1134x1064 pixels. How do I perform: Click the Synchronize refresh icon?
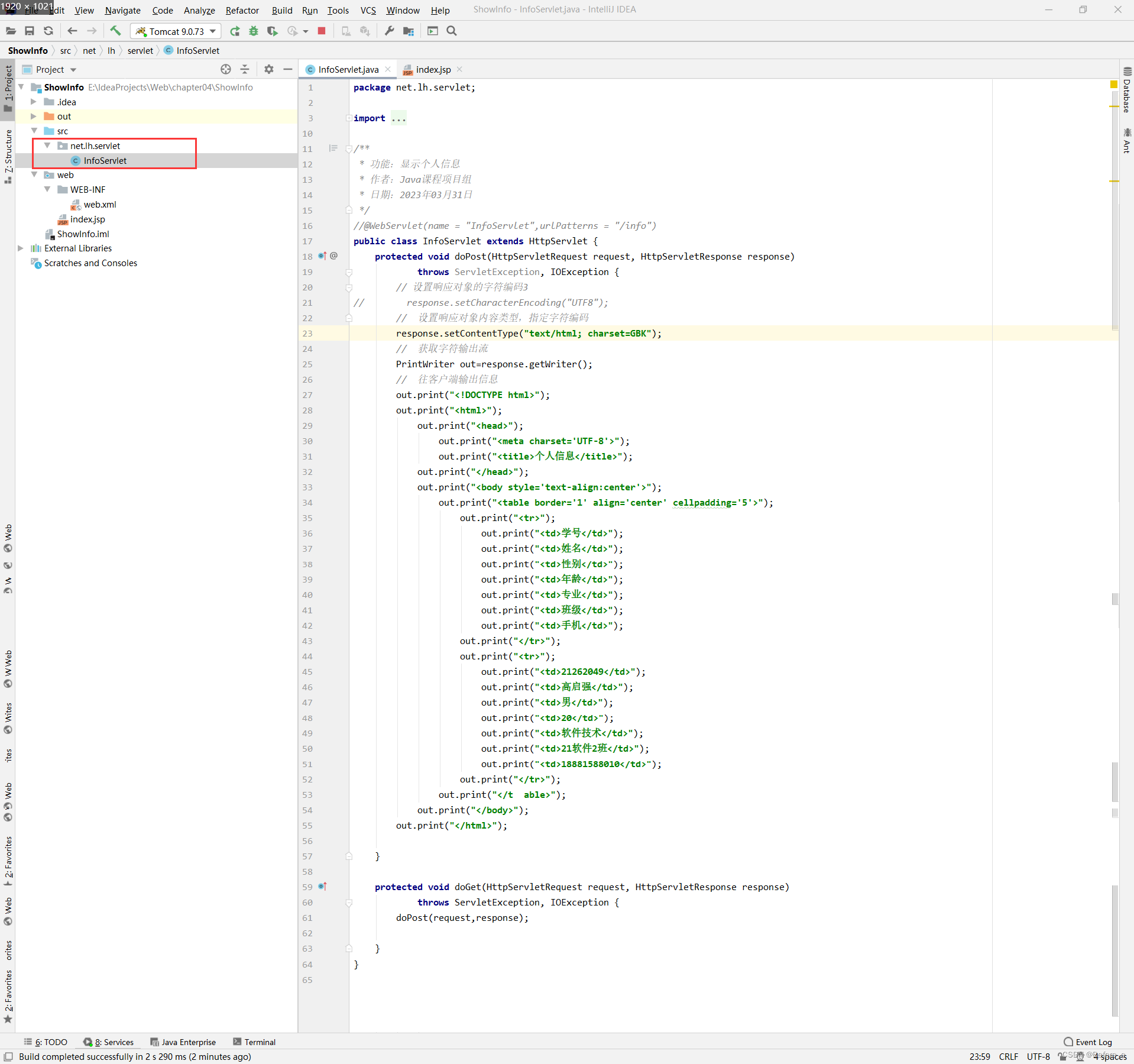pos(48,31)
